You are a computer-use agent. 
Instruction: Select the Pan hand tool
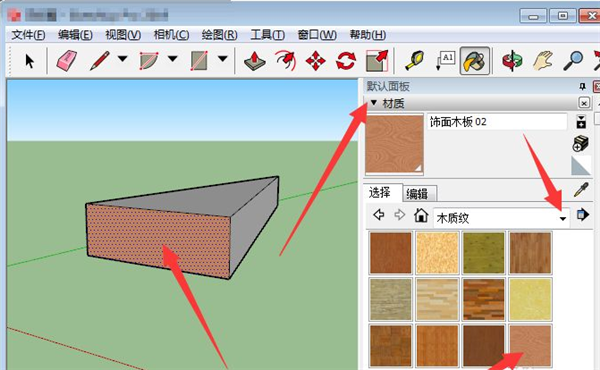coord(543,60)
